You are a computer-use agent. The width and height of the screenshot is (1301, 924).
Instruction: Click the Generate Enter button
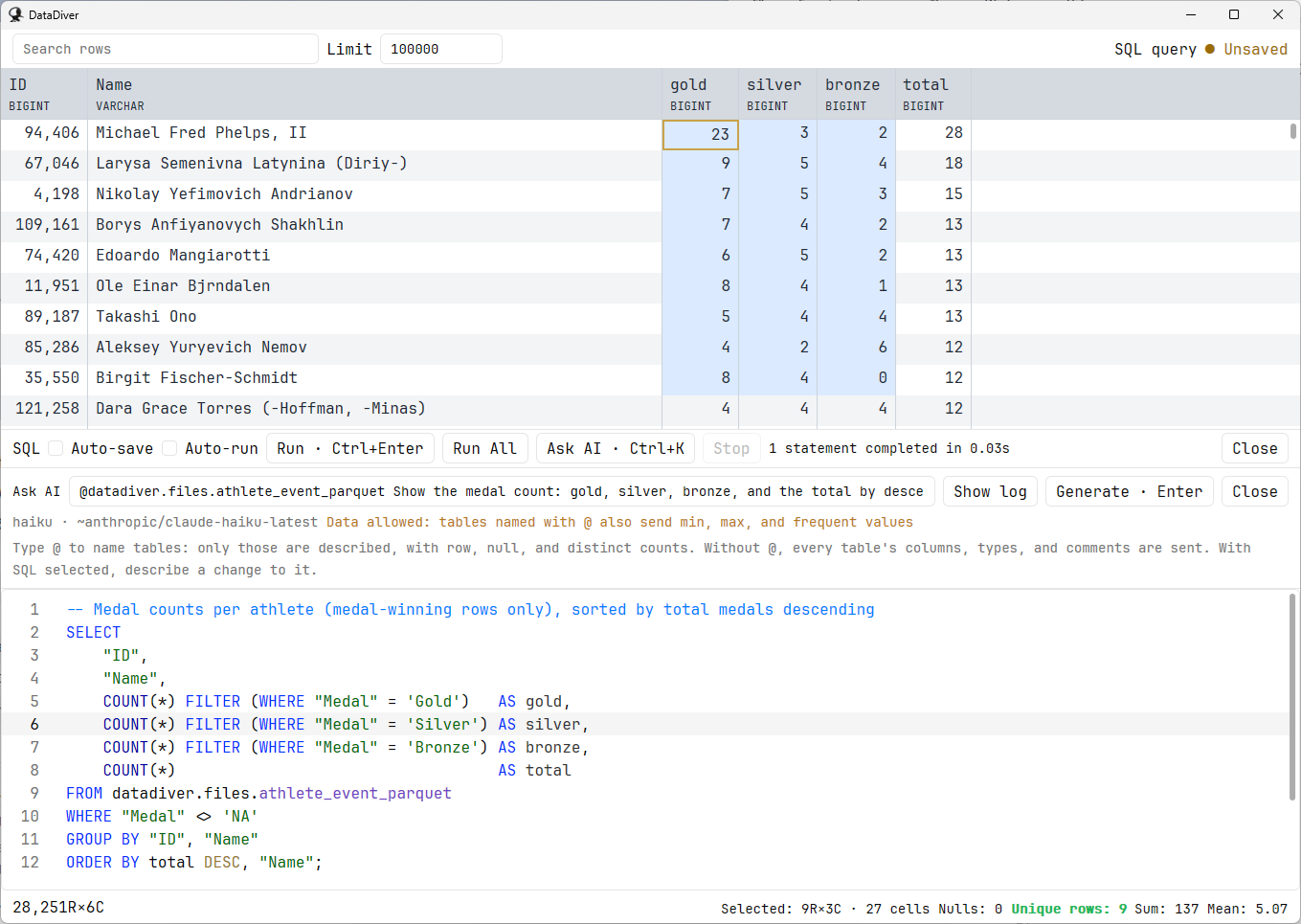coord(1130,491)
